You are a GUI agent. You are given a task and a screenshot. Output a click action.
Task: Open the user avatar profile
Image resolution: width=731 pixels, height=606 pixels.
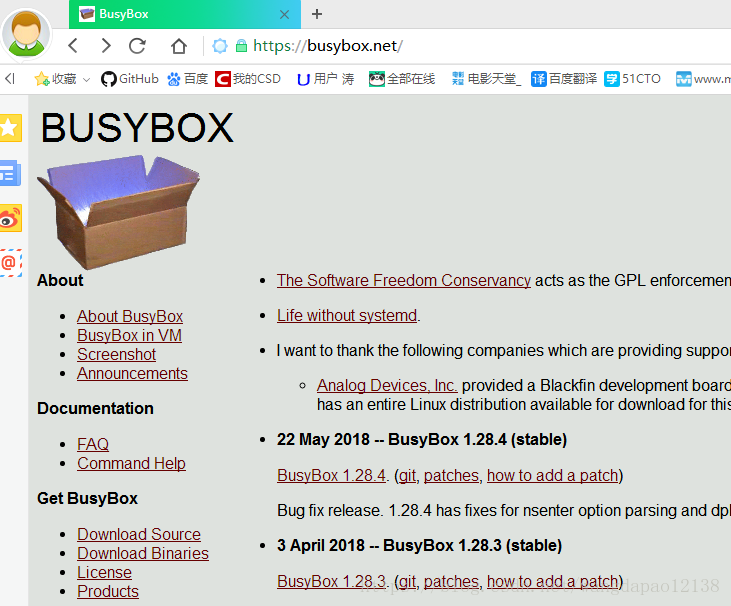pos(26,34)
